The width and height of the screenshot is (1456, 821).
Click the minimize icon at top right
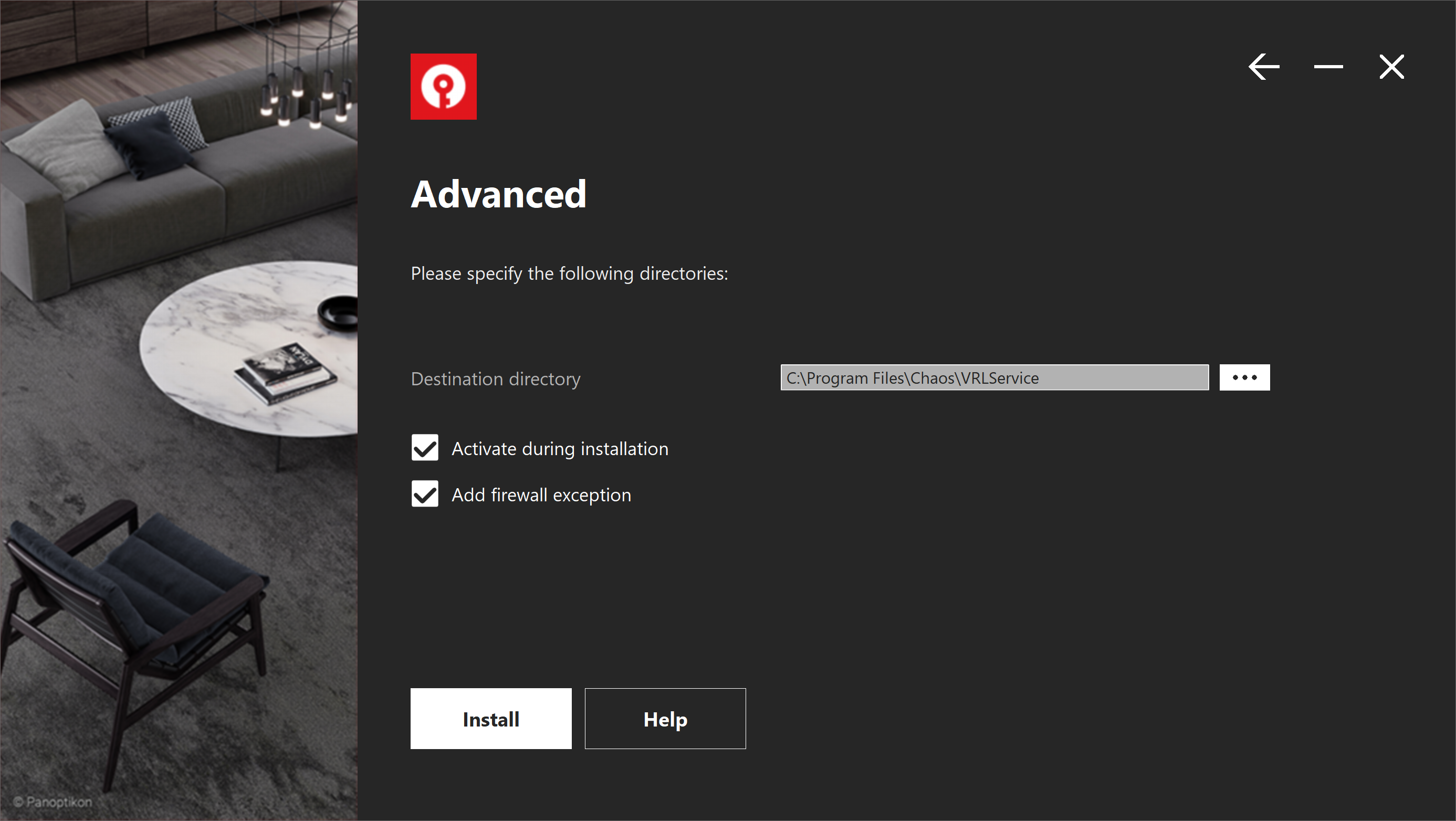1328,67
